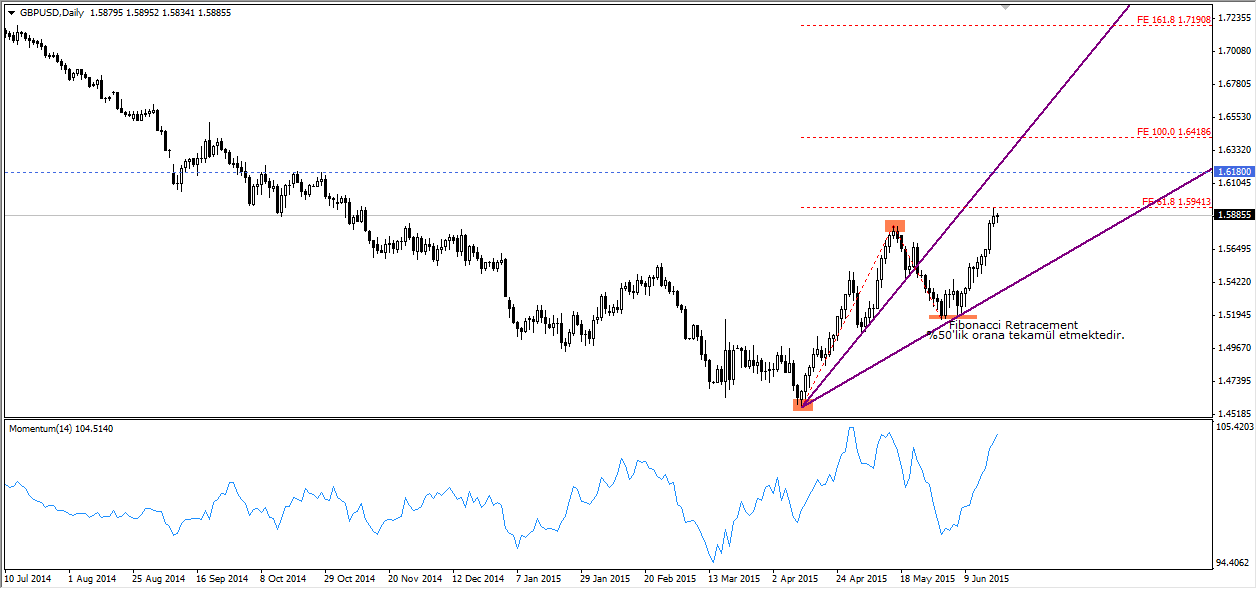Click the FE 61.8 1.59413 label
The height and width of the screenshot is (589, 1257).
tap(1176, 202)
